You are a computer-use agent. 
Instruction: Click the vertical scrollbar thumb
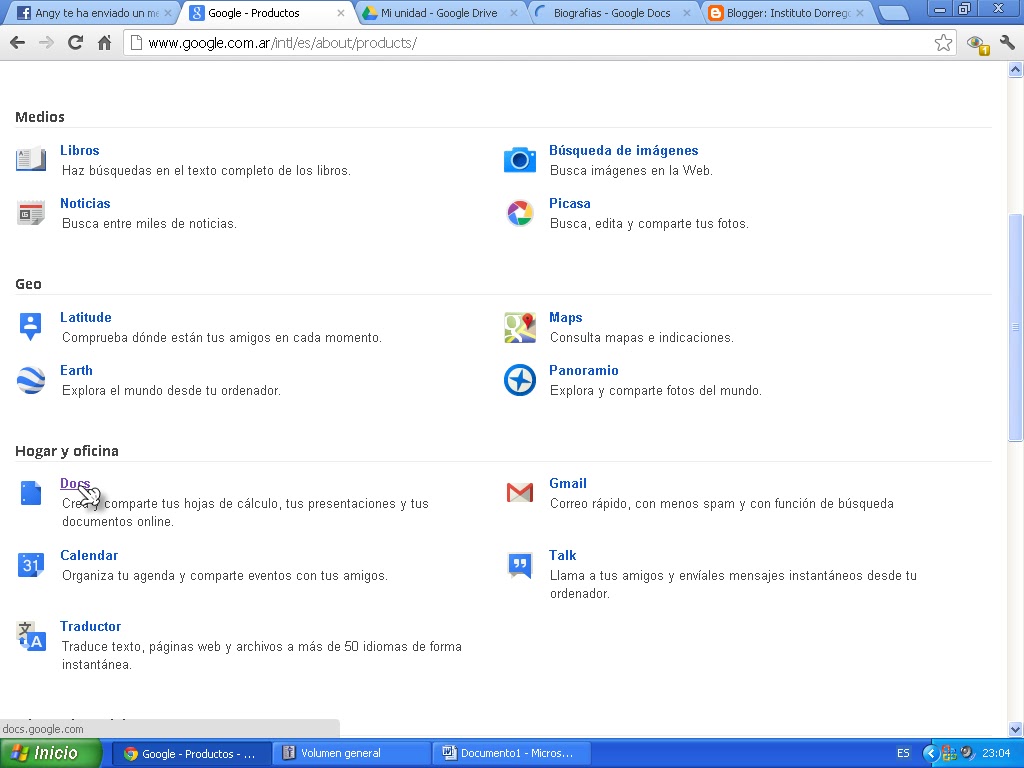pos(1015,327)
